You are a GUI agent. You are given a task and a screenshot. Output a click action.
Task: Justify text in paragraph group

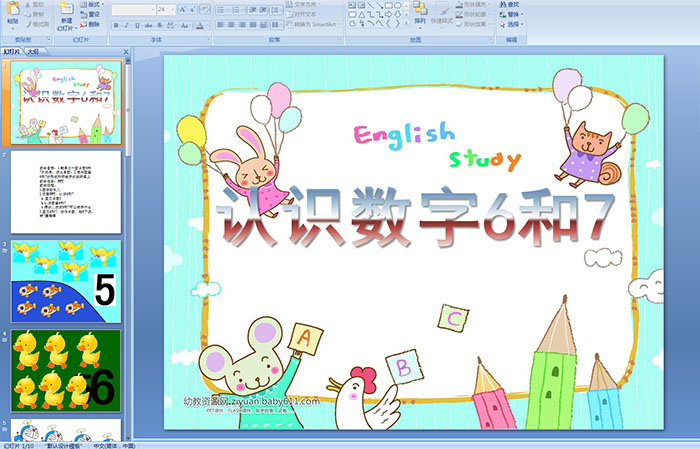(253, 25)
